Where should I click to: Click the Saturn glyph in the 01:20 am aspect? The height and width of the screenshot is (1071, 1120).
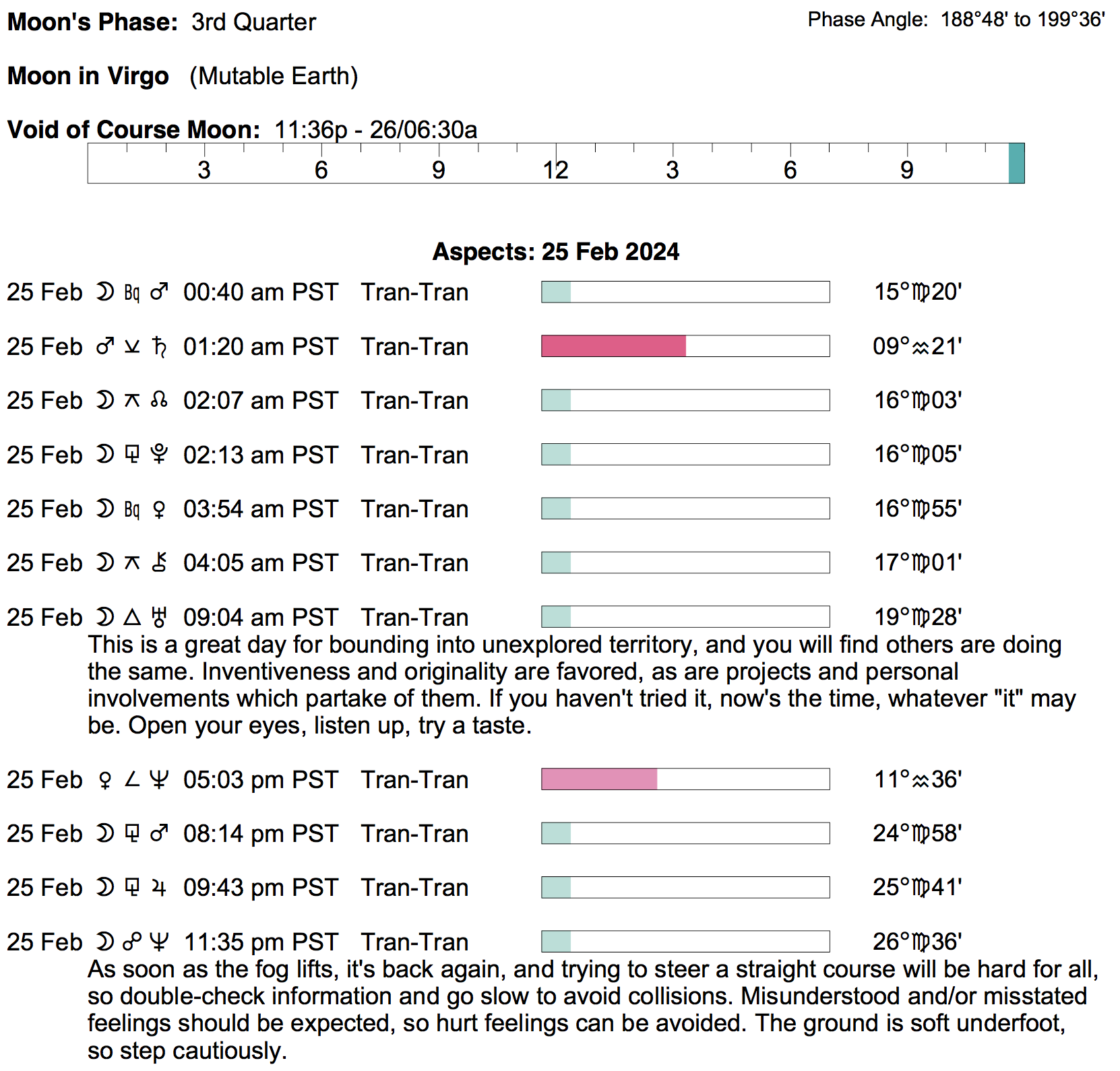(159, 346)
